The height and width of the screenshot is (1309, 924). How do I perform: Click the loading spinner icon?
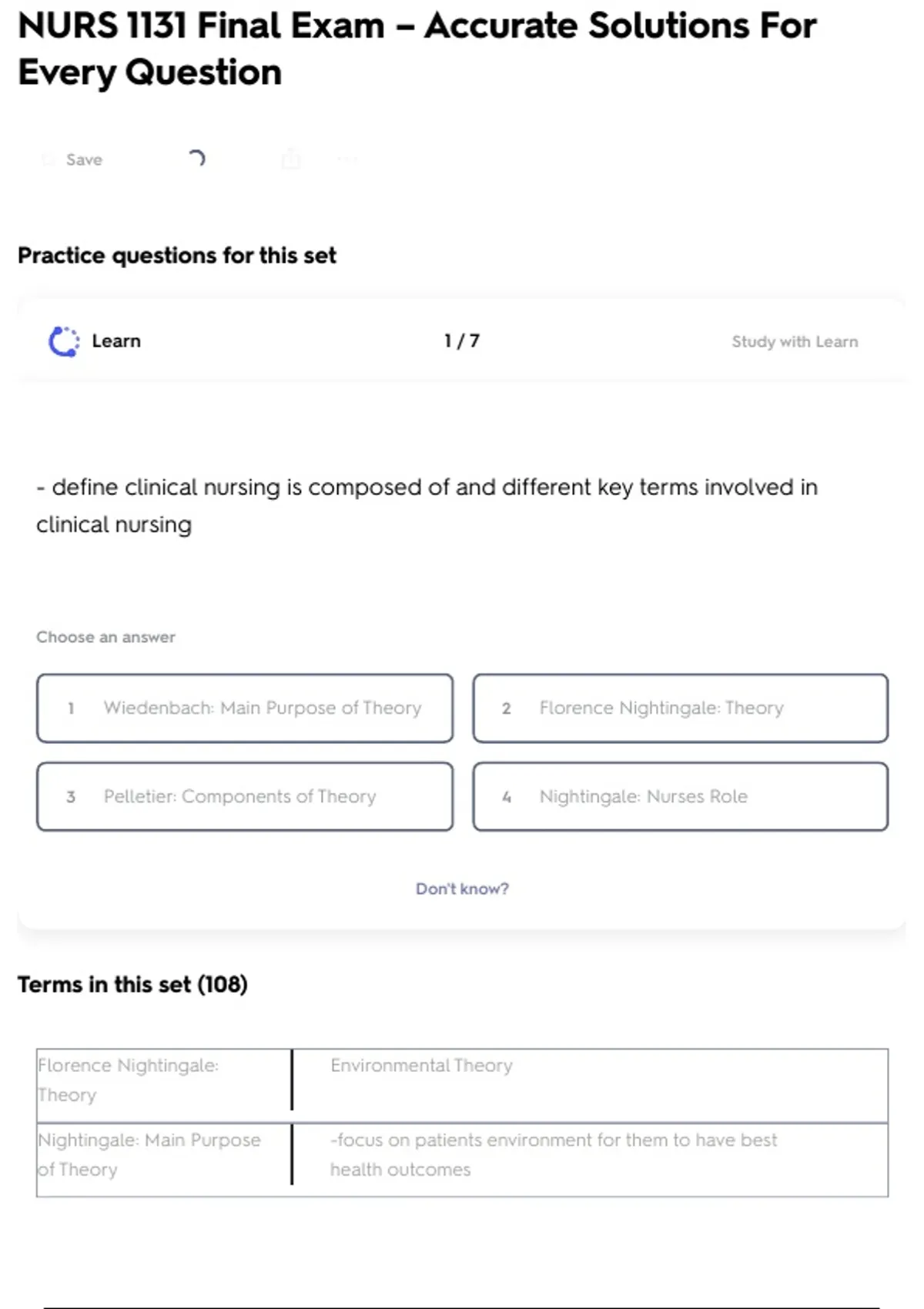tap(197, 159)
